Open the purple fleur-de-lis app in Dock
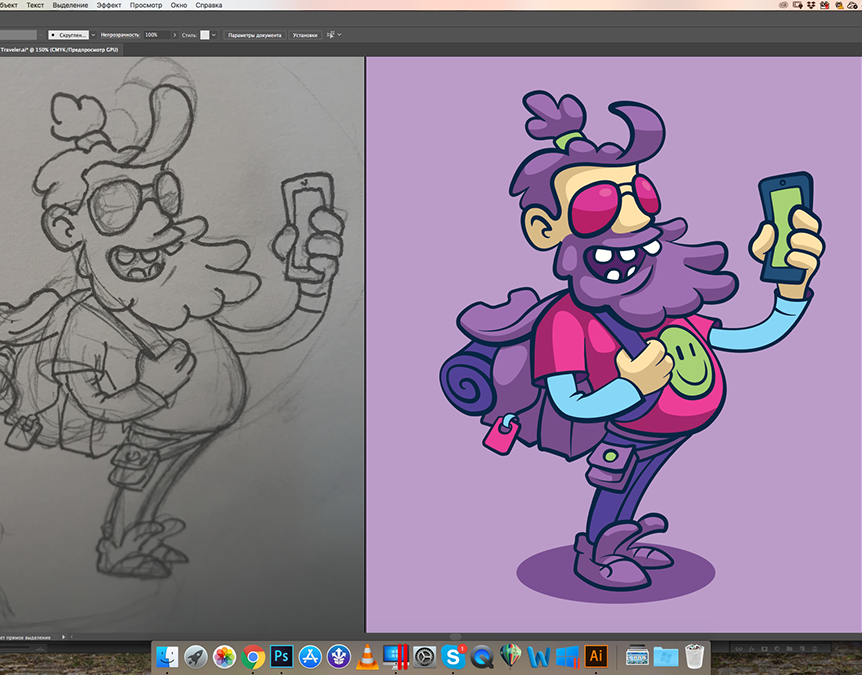The image size is (862, 675). (x=339, y=656)
